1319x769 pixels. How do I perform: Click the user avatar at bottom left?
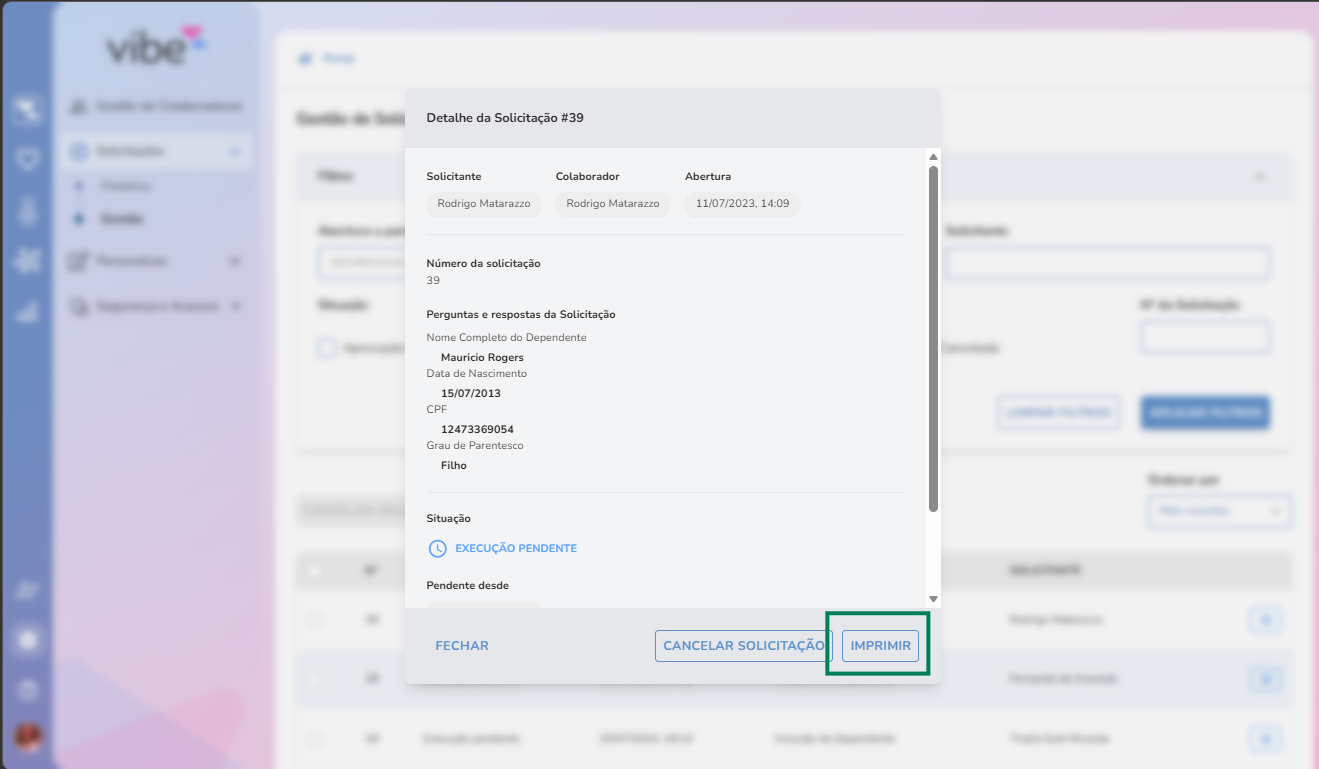28,738
